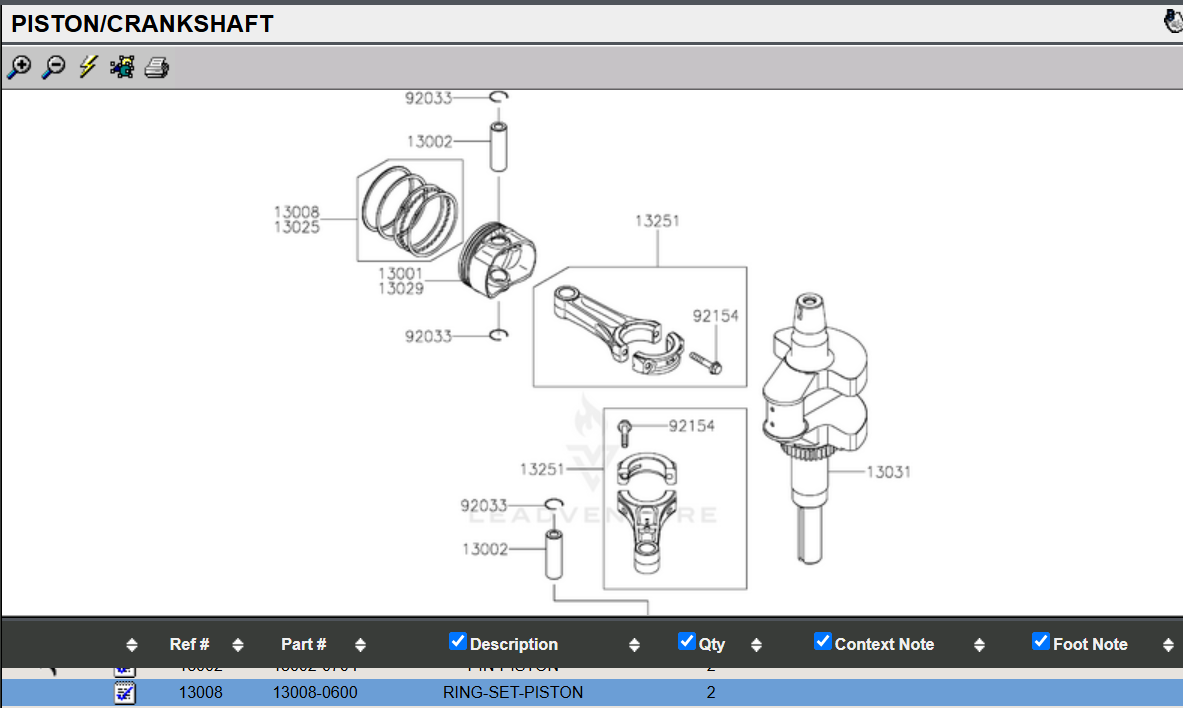The width and height of the screenshot is (1183, 708).
Task: Click the fit-diagram selection icon
Action: (122, 67)
